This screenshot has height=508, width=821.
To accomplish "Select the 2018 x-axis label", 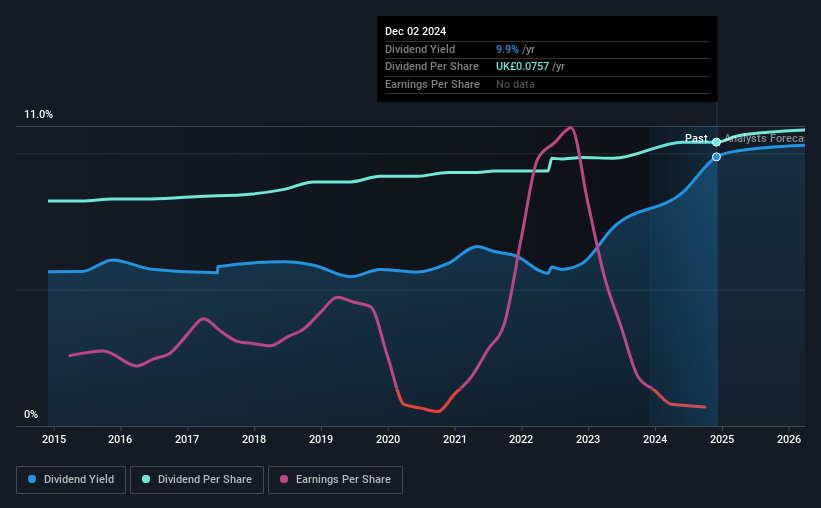I will tap(254, 439).
